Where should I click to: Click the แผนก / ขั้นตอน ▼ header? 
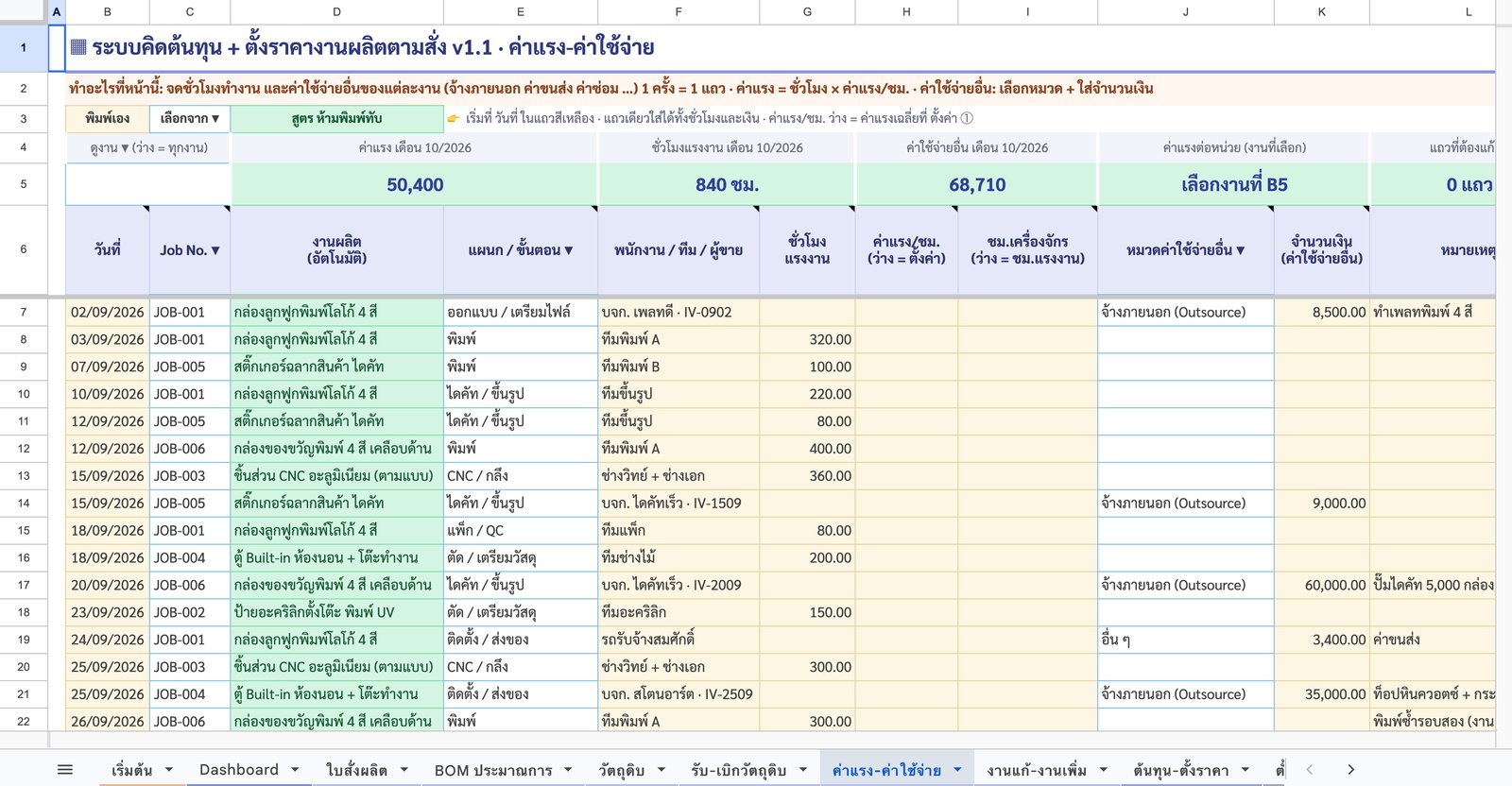click(x=521, y=250)
